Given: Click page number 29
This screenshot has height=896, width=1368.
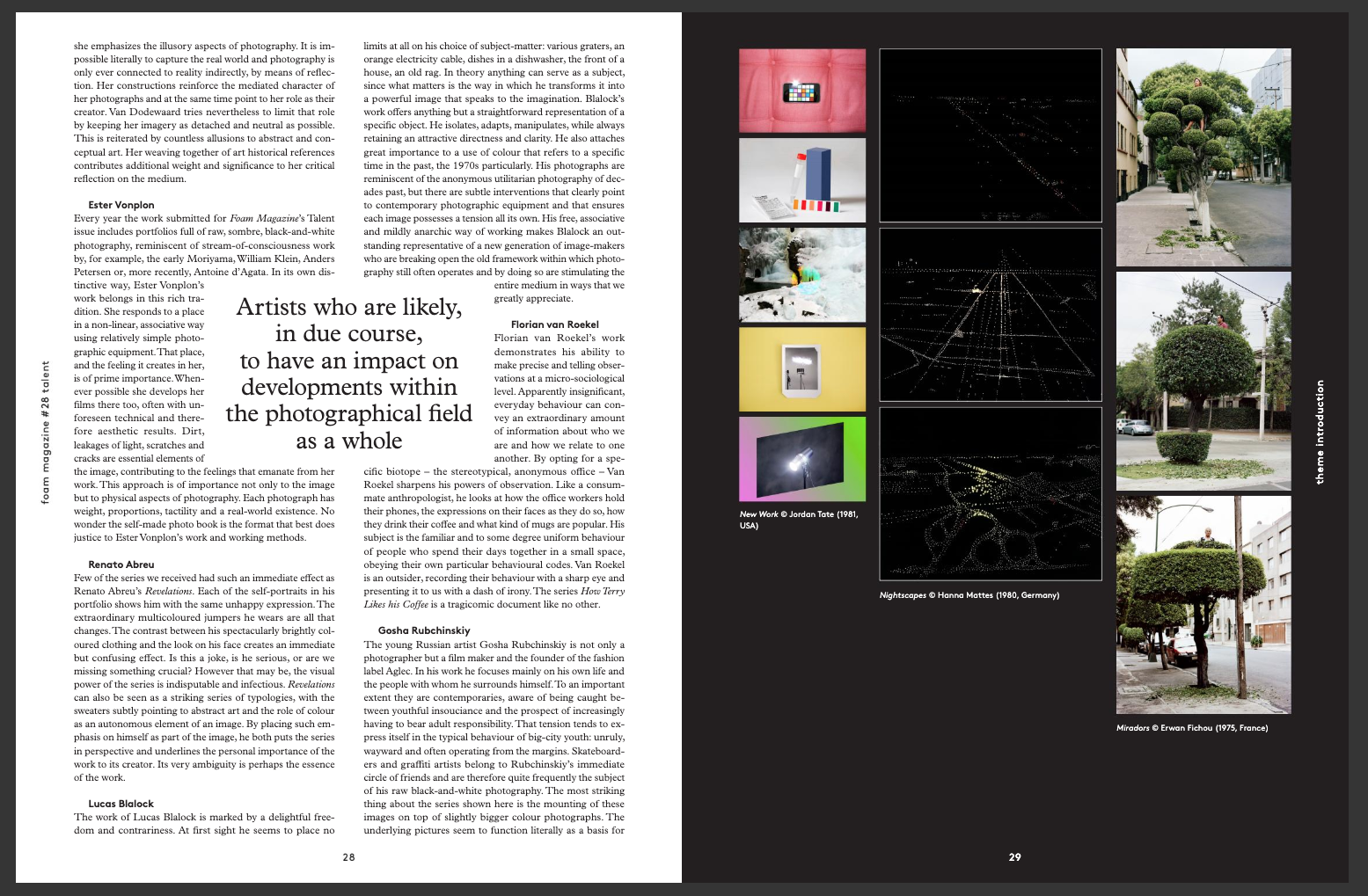Looking at the screenshot, I should (1014, 857).
